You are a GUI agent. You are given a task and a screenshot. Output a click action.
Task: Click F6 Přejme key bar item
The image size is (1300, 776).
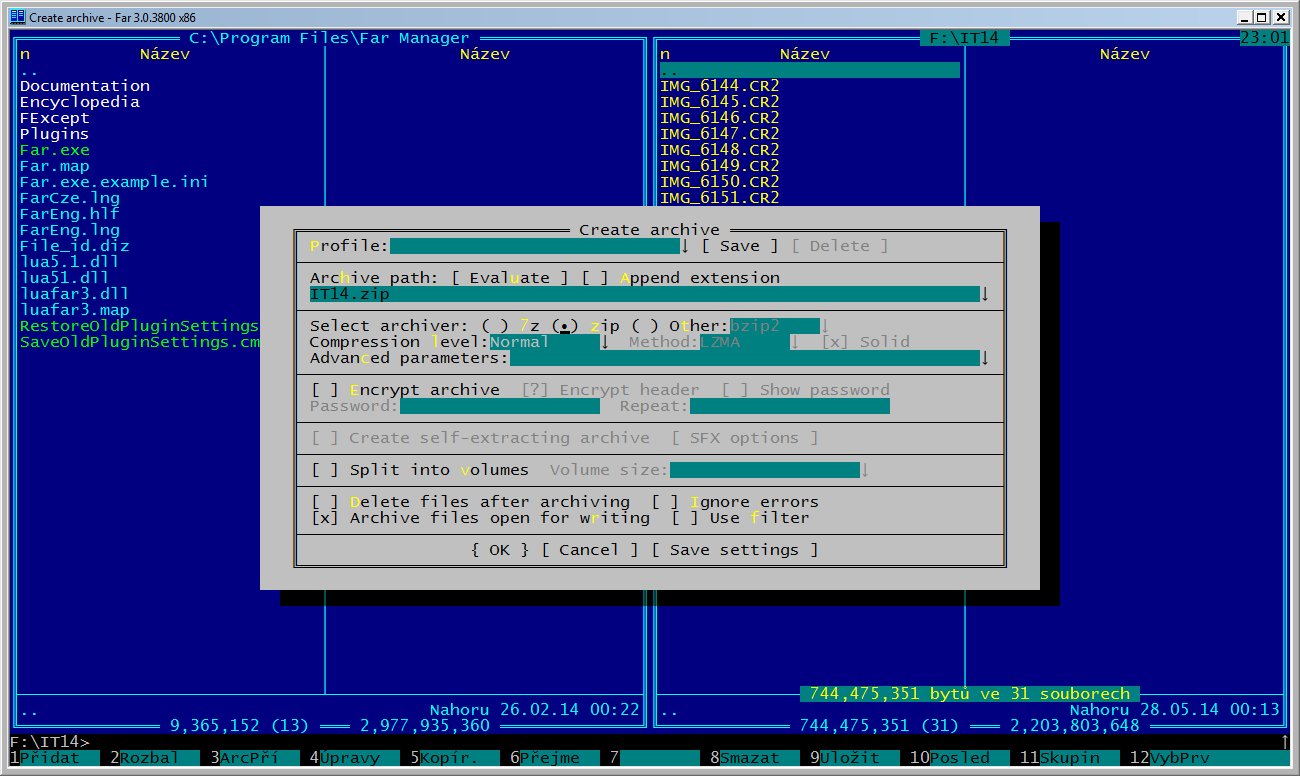coord(555,758)
